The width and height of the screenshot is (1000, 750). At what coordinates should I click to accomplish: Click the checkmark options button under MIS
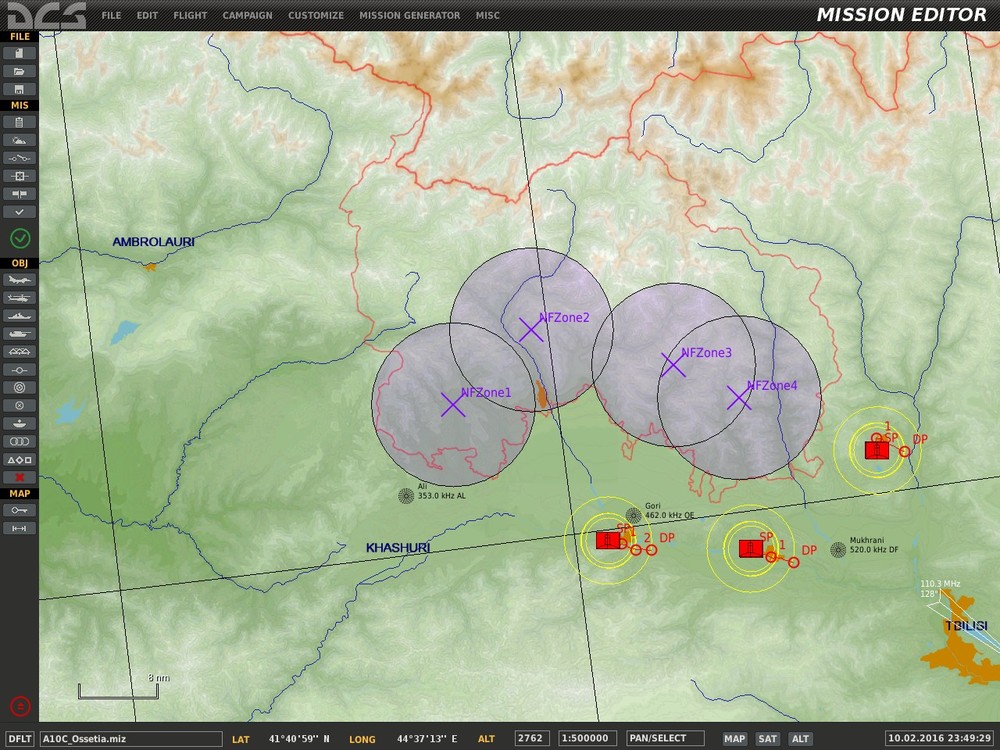[x=19, y=212]
